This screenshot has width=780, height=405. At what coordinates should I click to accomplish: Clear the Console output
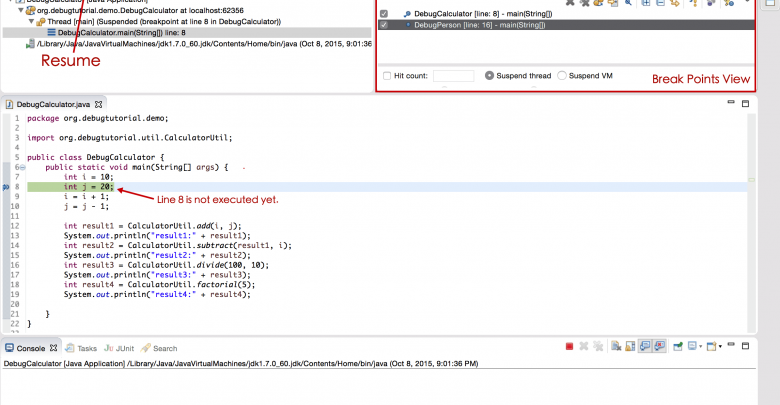(x=616, y=346)
